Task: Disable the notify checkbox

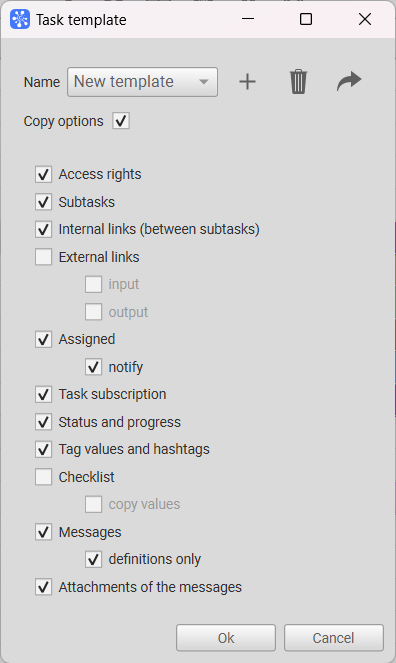Action: [93, 367]
